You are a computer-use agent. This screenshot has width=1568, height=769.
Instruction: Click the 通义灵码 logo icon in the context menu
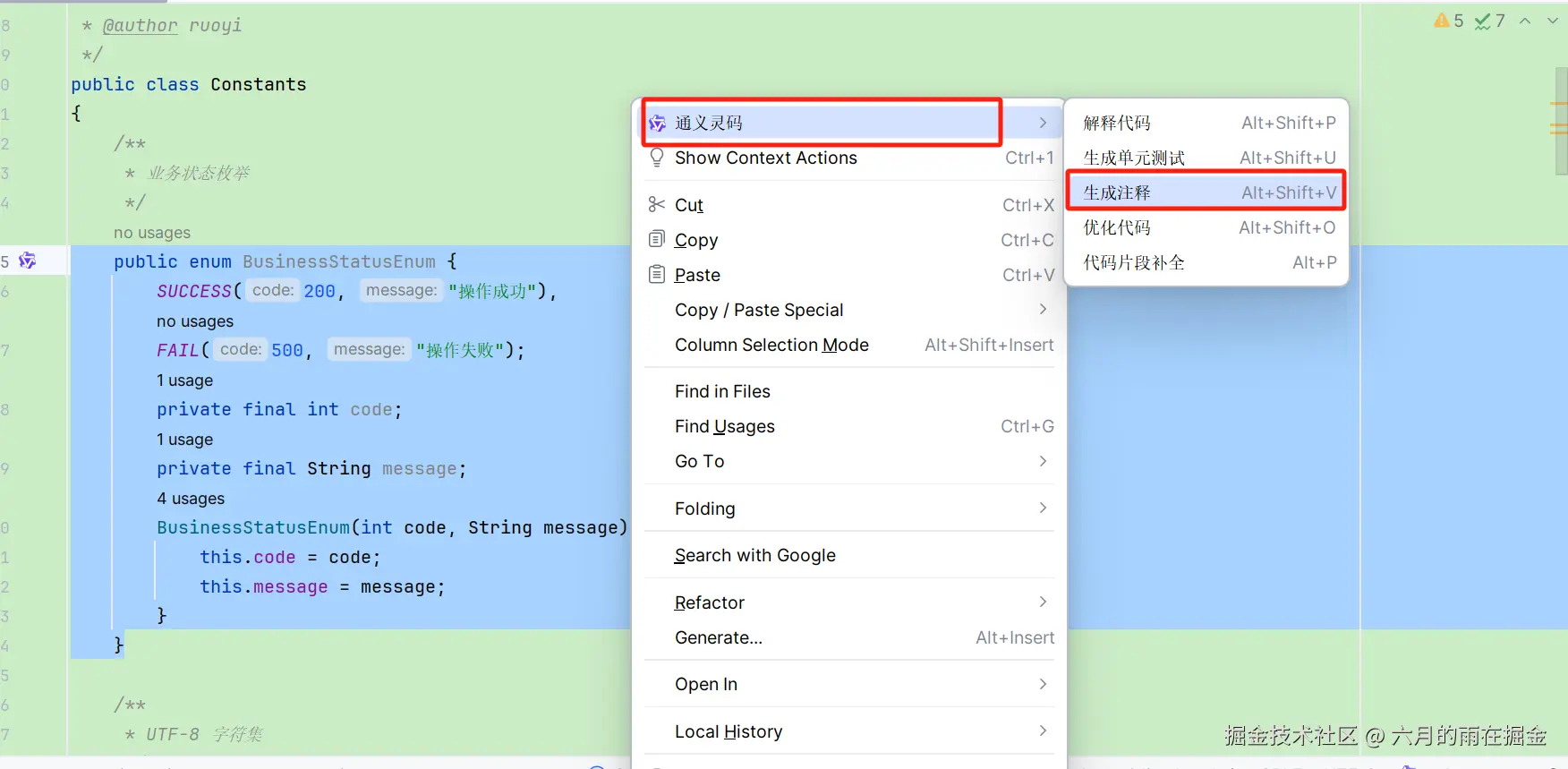point(657,123)
